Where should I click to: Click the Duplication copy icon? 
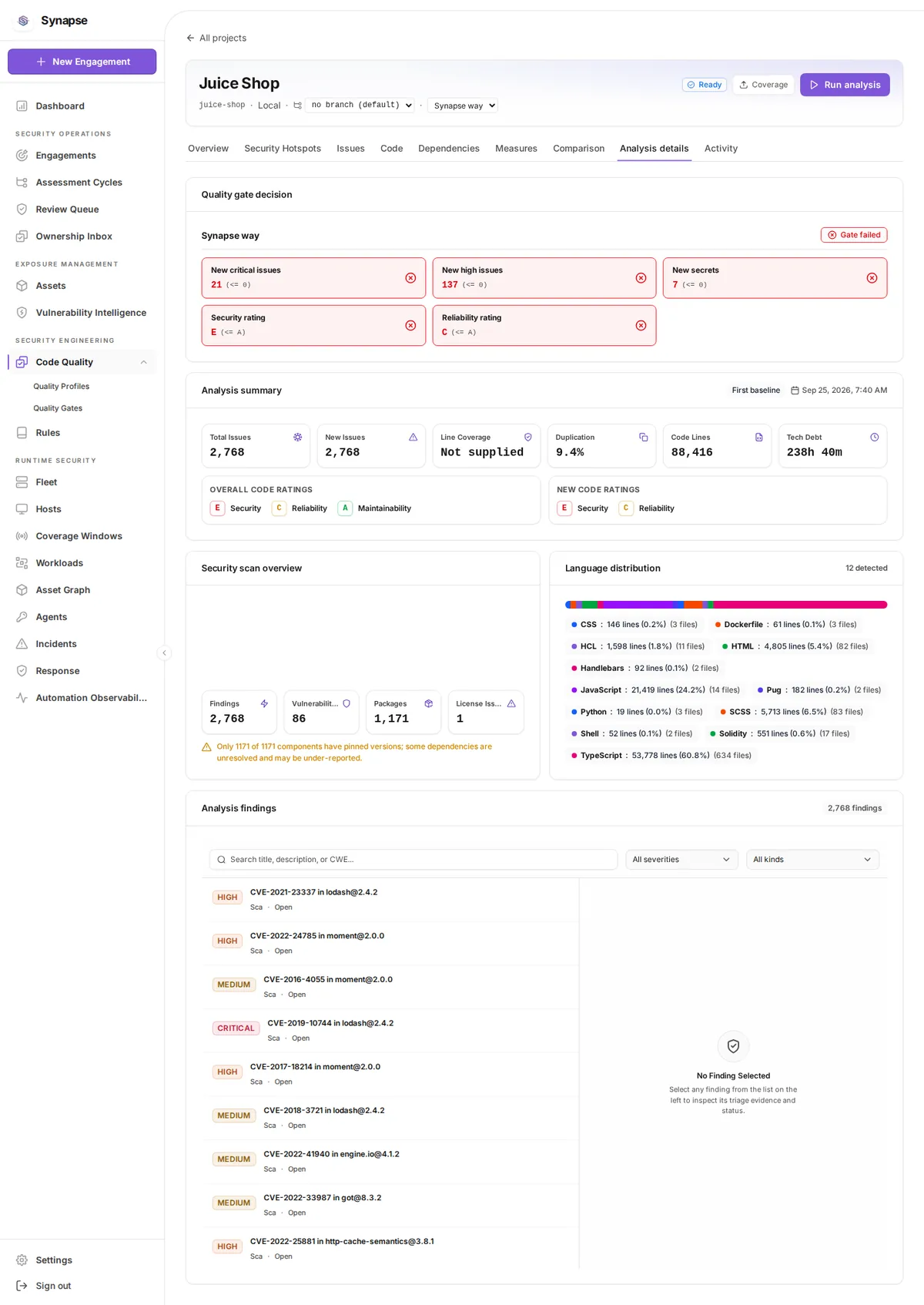[644, 437]
